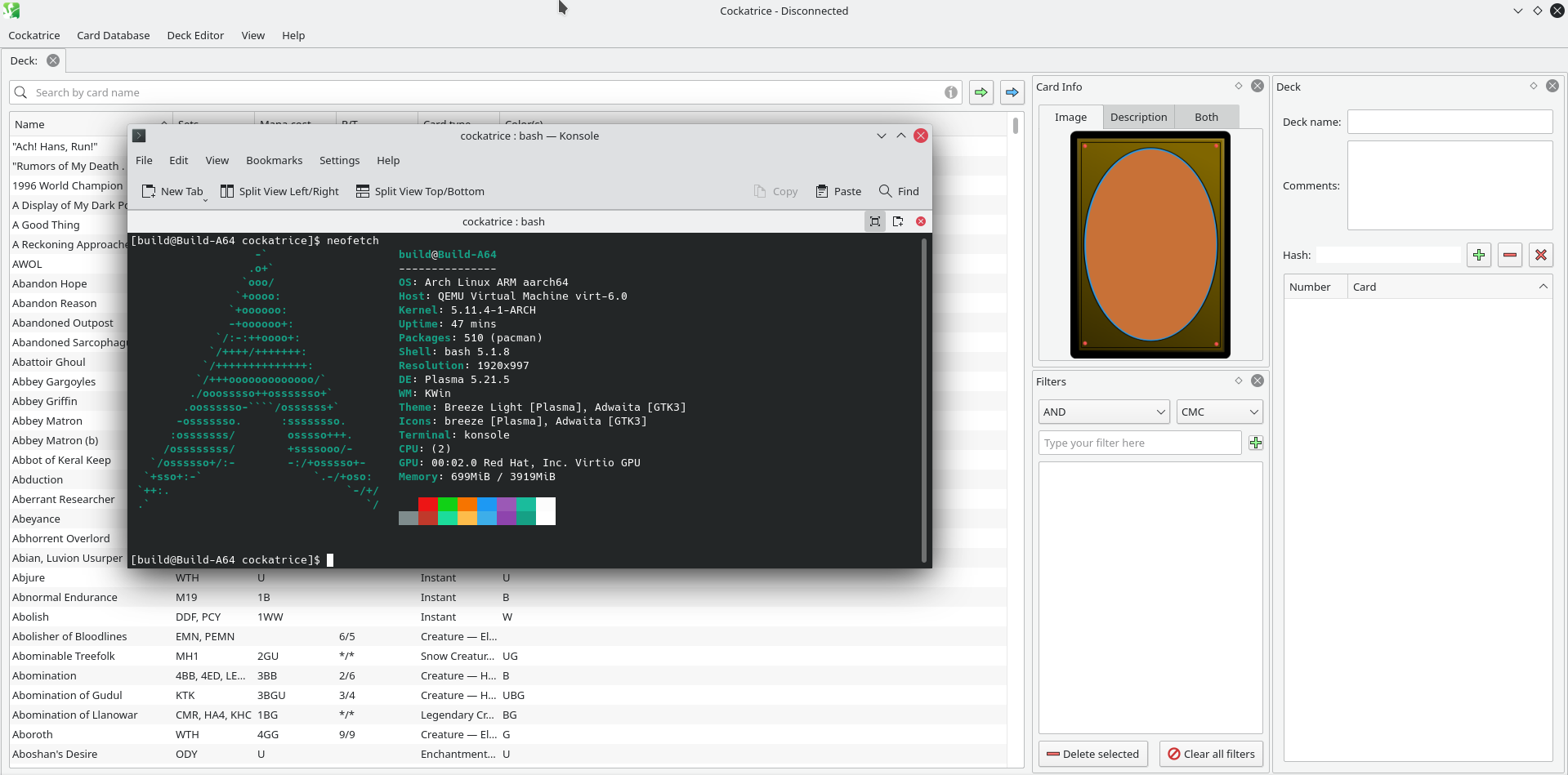The height and width of the screenshot is (775, 1568).
Task: Close the Card Info panel
Action: tap(1258, 86)
